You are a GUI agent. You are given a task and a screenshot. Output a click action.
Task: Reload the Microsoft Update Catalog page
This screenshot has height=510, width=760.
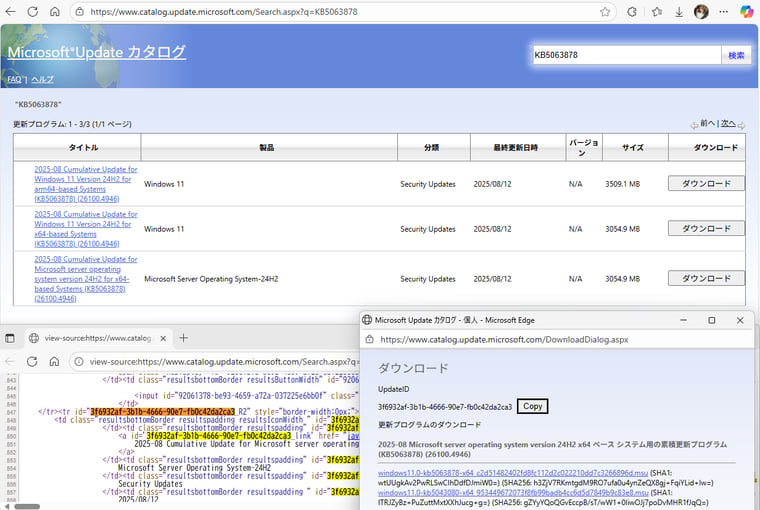click(x=32, y=12)
